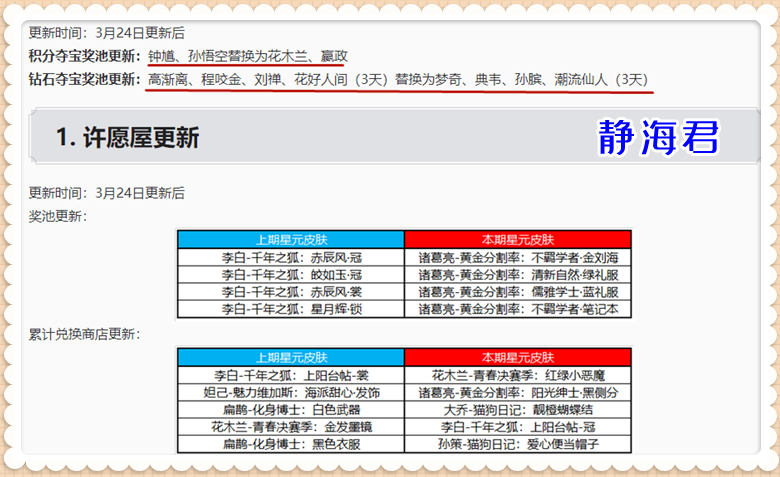
Task: Click cell '李白-千年之狐: 皎如玉·冠'
Action: click(x=292, y=275)
